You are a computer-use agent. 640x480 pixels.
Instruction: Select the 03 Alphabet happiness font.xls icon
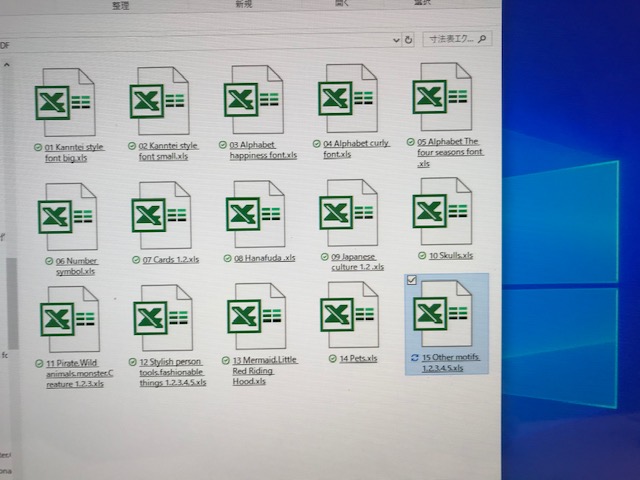click(x=254, y=100)
